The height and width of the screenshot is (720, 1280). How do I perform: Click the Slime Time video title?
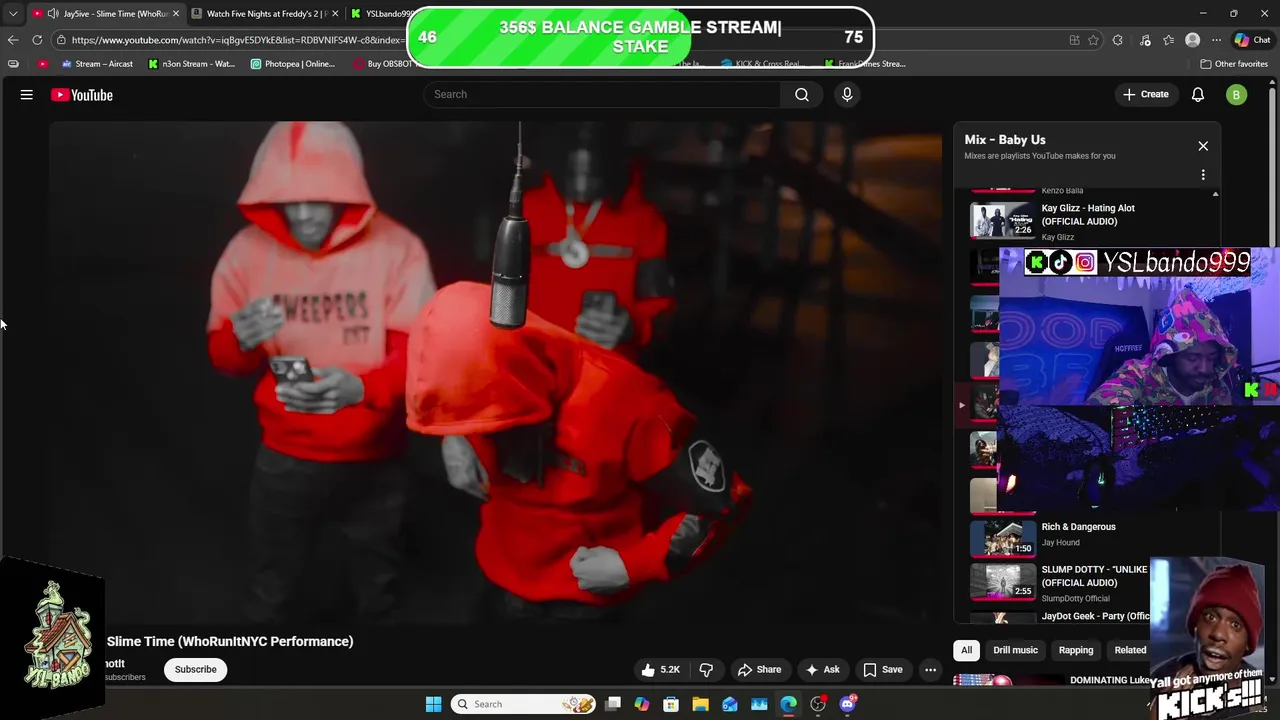point(230,642)
